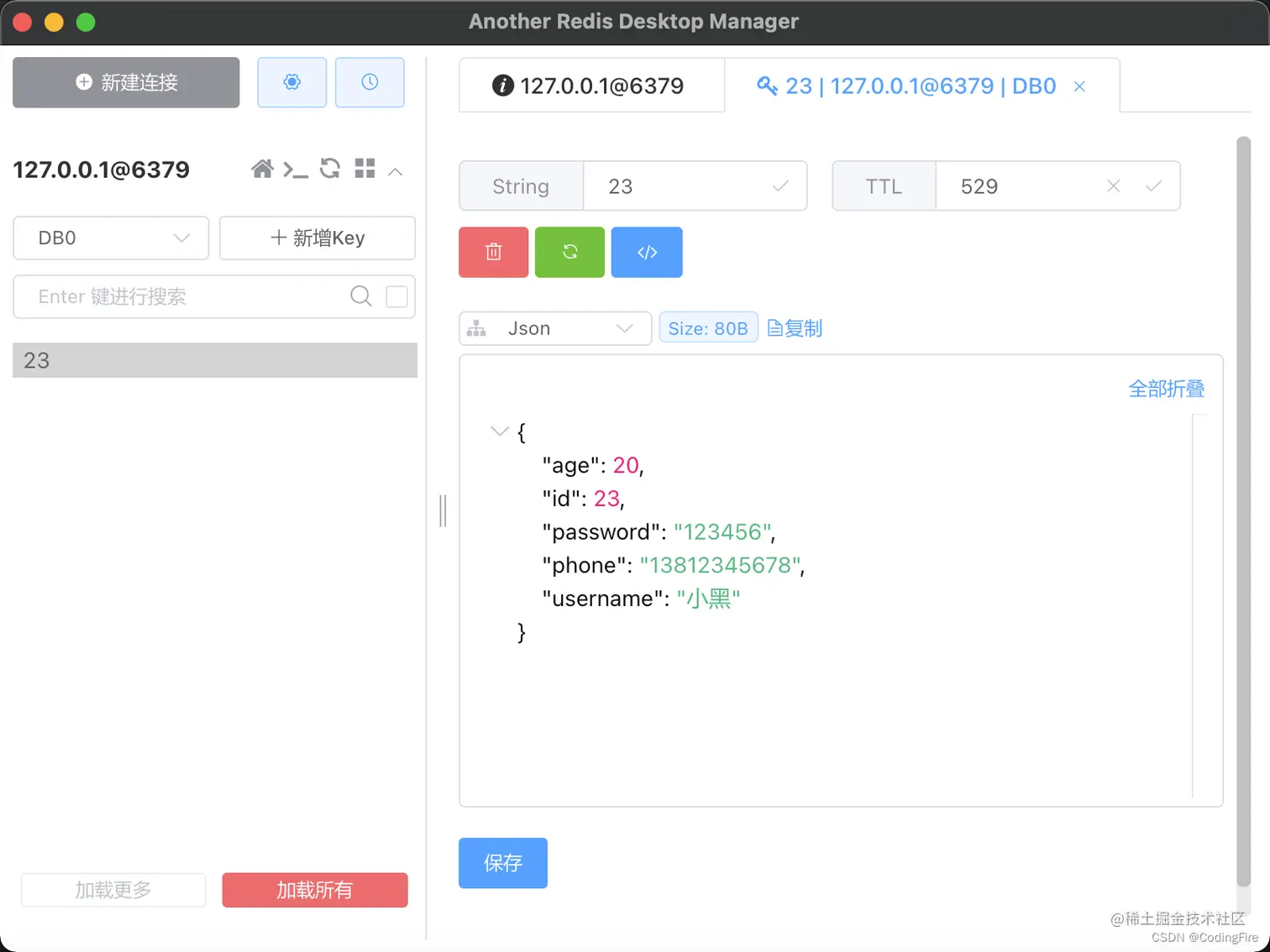Click the 新增Key button
The width and height of the screenshot is (1270, 952).
[x=317, y=238]
